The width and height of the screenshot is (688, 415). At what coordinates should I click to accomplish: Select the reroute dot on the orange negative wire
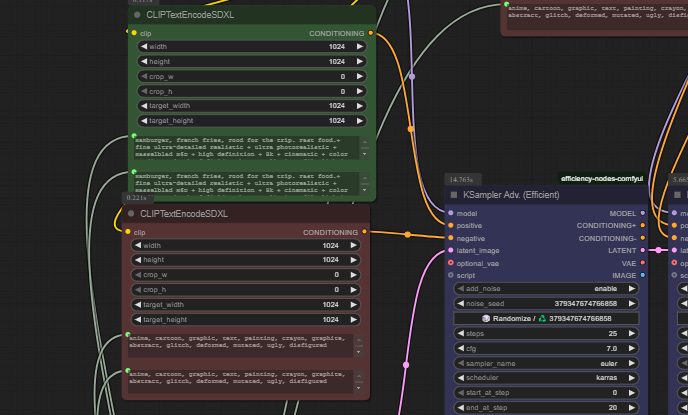[408, 235]
